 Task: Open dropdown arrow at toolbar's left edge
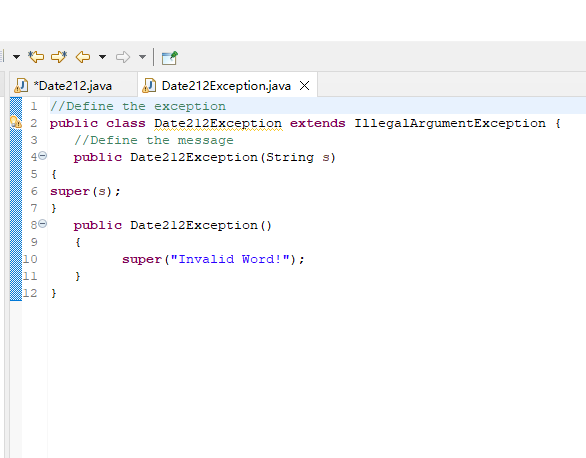(16, 57)
